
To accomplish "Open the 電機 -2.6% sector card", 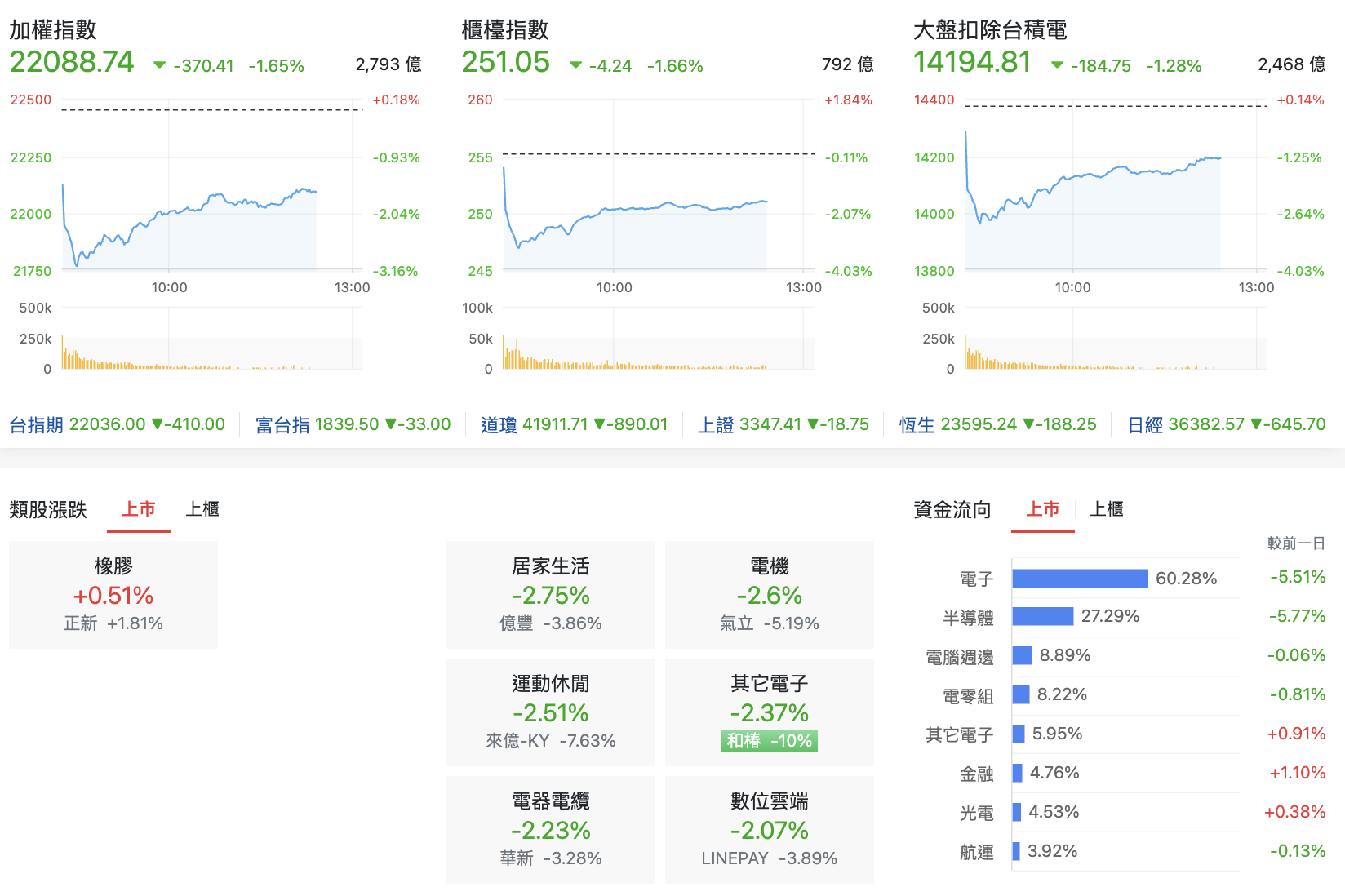I will tap(770, 595).
